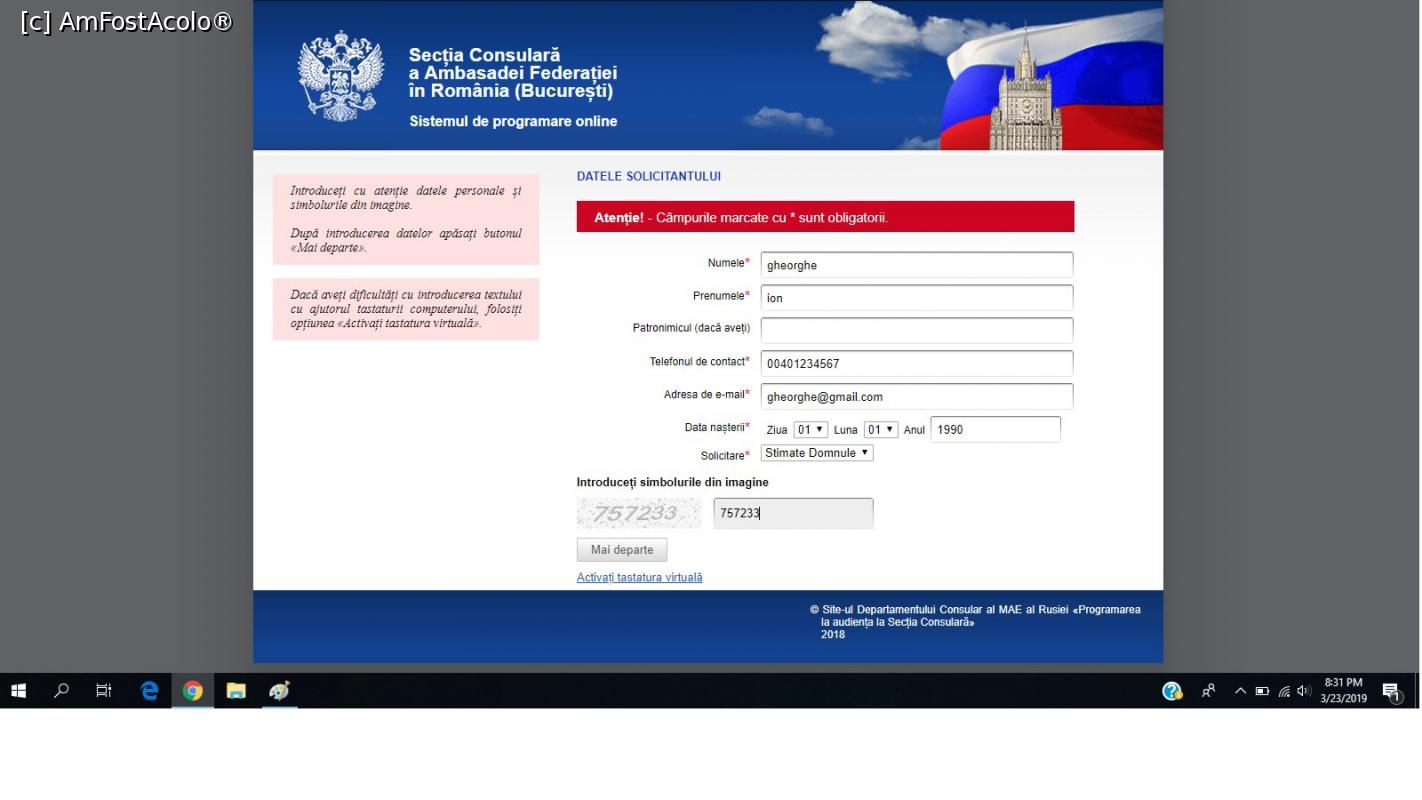Open the Solicitare salutation dropdown
Screen dimensions: 1422x800
pos(817,453)
